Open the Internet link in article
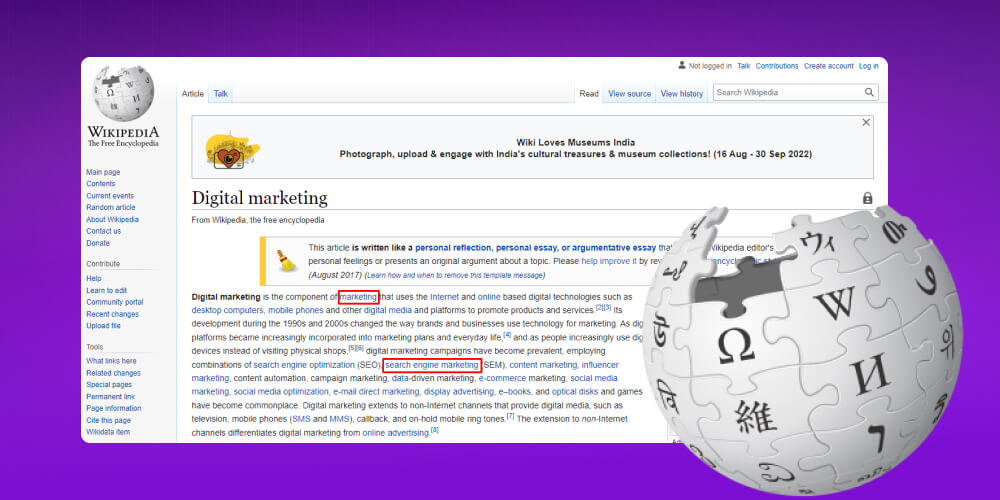Image resolution: width=1000 pixels, height=500 pixels. [x=445, y=297]
